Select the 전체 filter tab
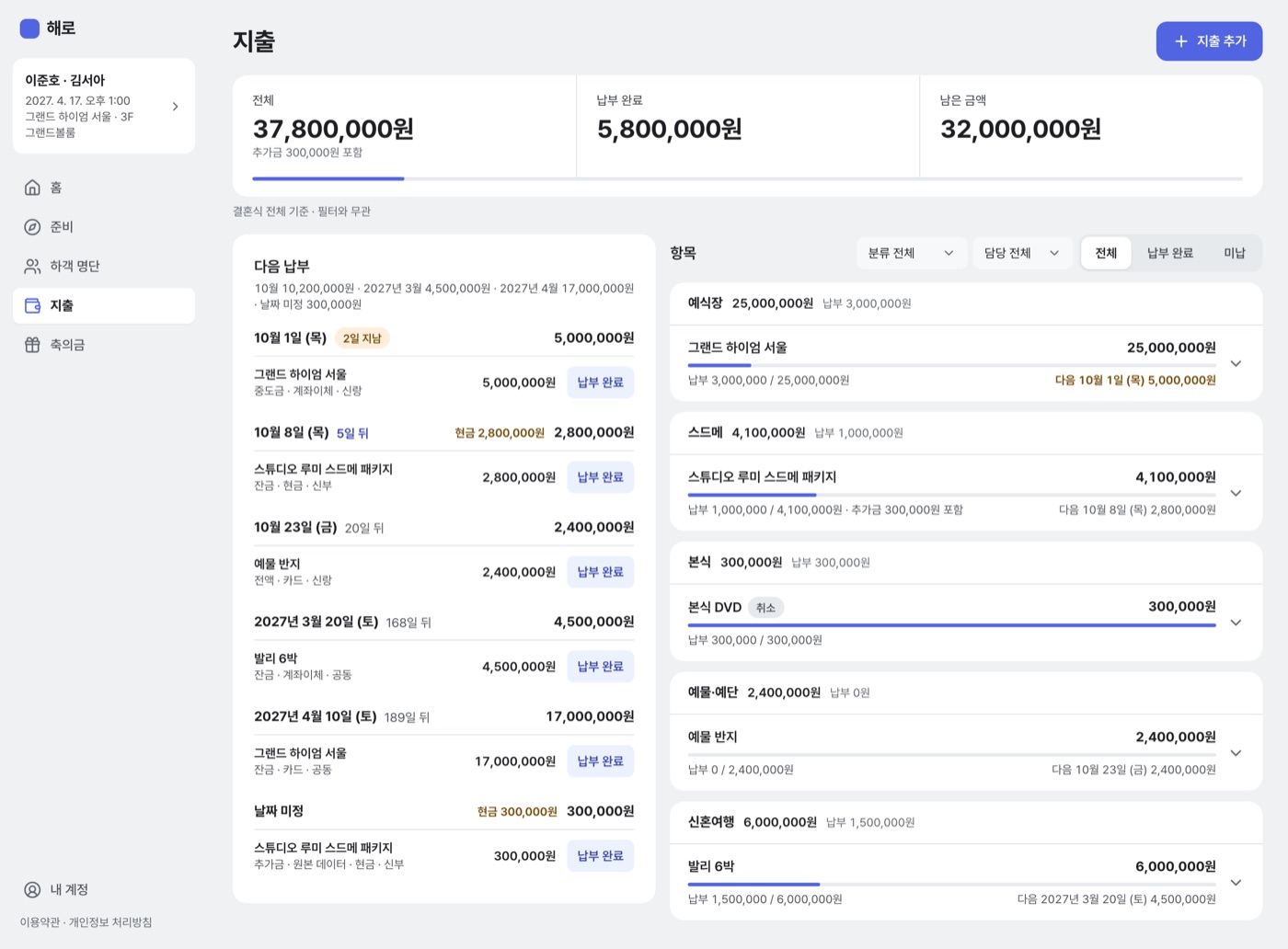Viewport: 1288px width, 949px height. pyautogui.click(x=1106, y=253)
